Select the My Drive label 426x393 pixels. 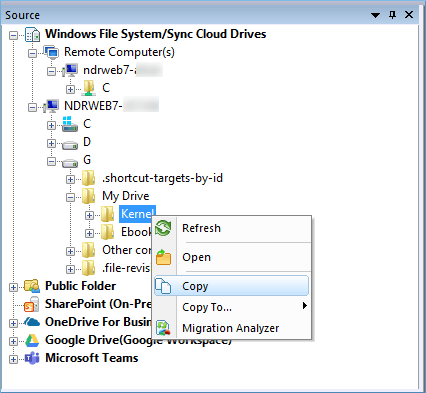click(126, 196)
